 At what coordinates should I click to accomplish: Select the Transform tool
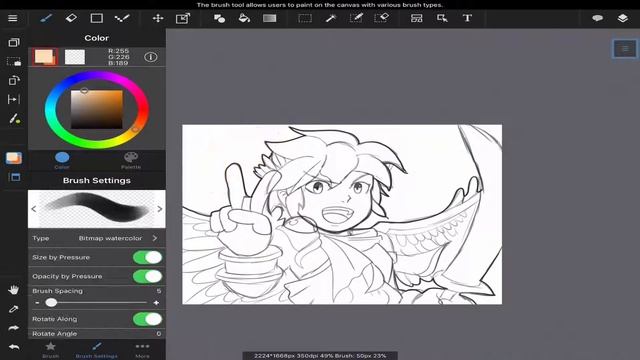[183, 18]
